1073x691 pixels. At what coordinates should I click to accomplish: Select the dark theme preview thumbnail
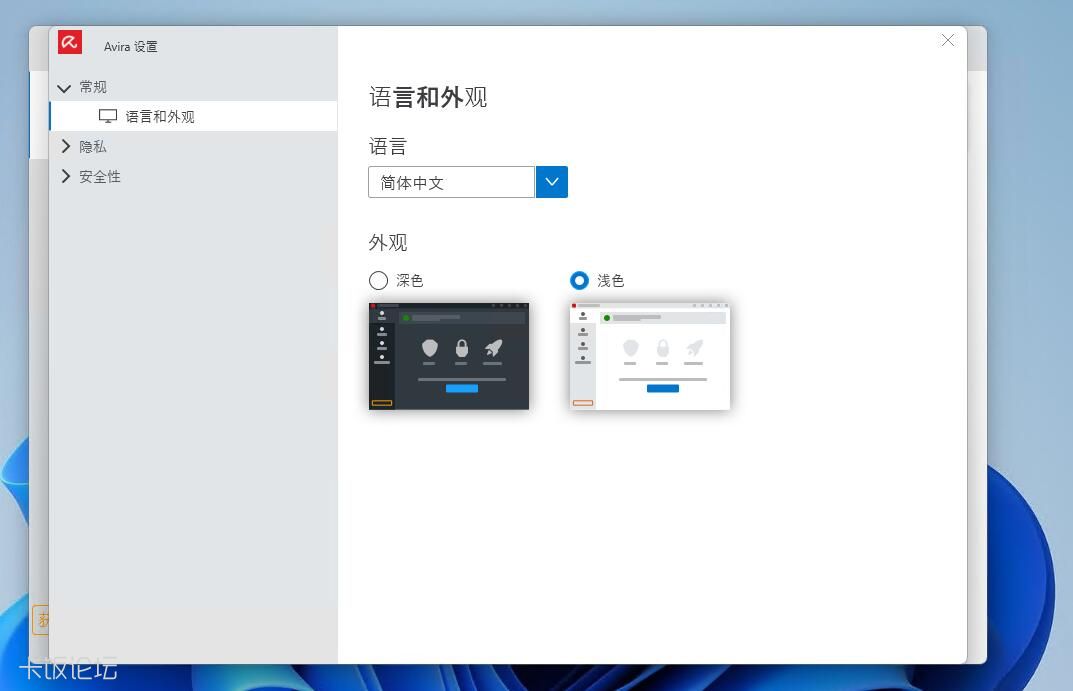(x=448, y=355)
